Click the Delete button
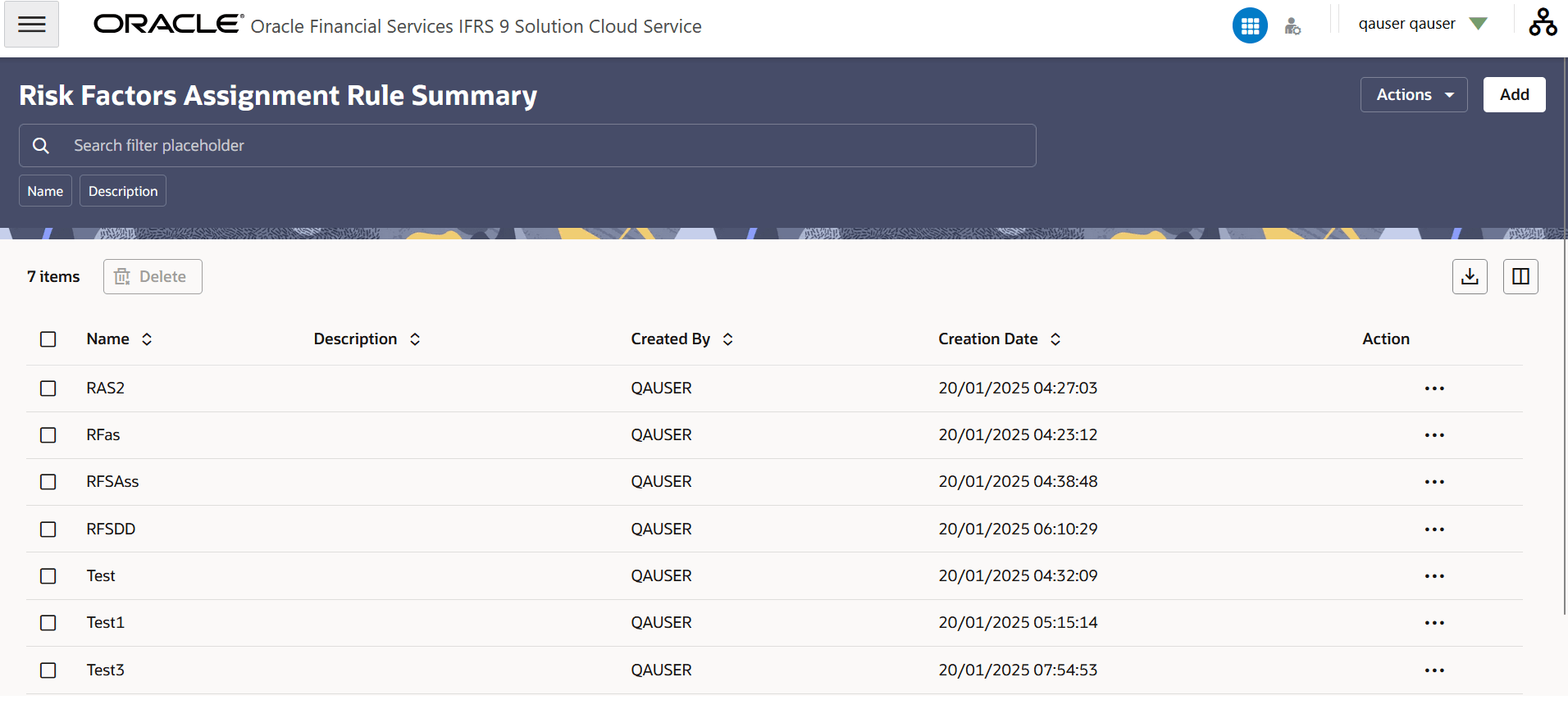Screen dimensions: 1568x709 (x=153, y=277)
